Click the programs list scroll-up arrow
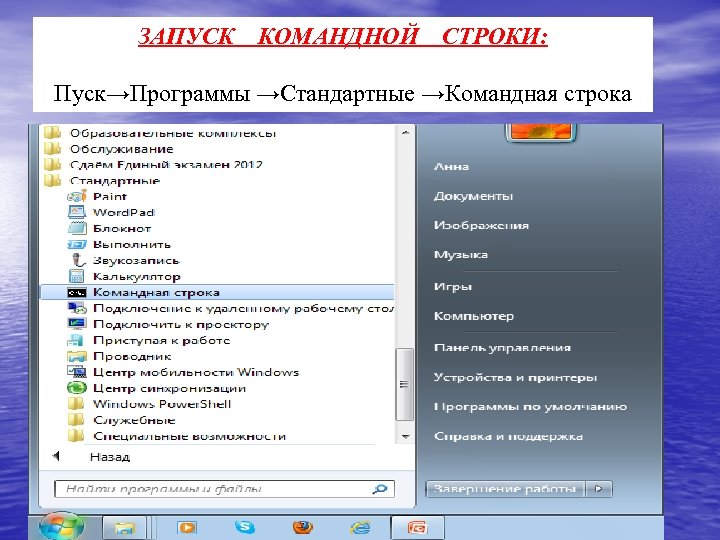This screenshot has height=540, width=720. point(405,132)
